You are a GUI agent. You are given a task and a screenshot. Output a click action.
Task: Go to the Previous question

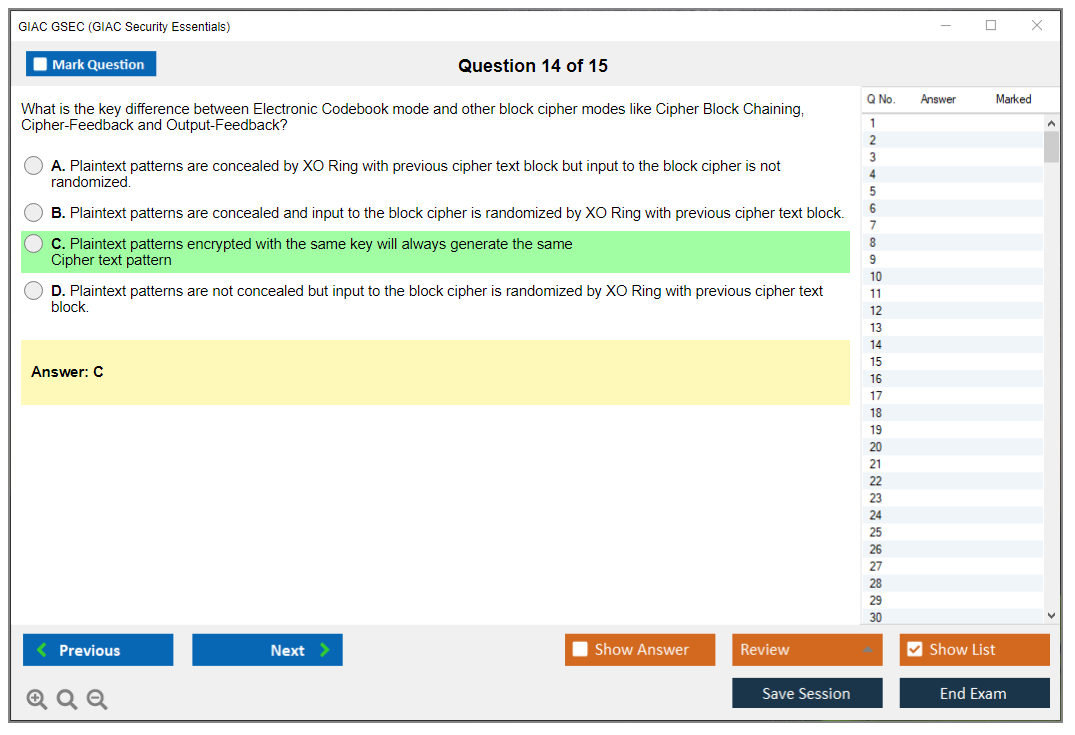(x=98, y=650)
